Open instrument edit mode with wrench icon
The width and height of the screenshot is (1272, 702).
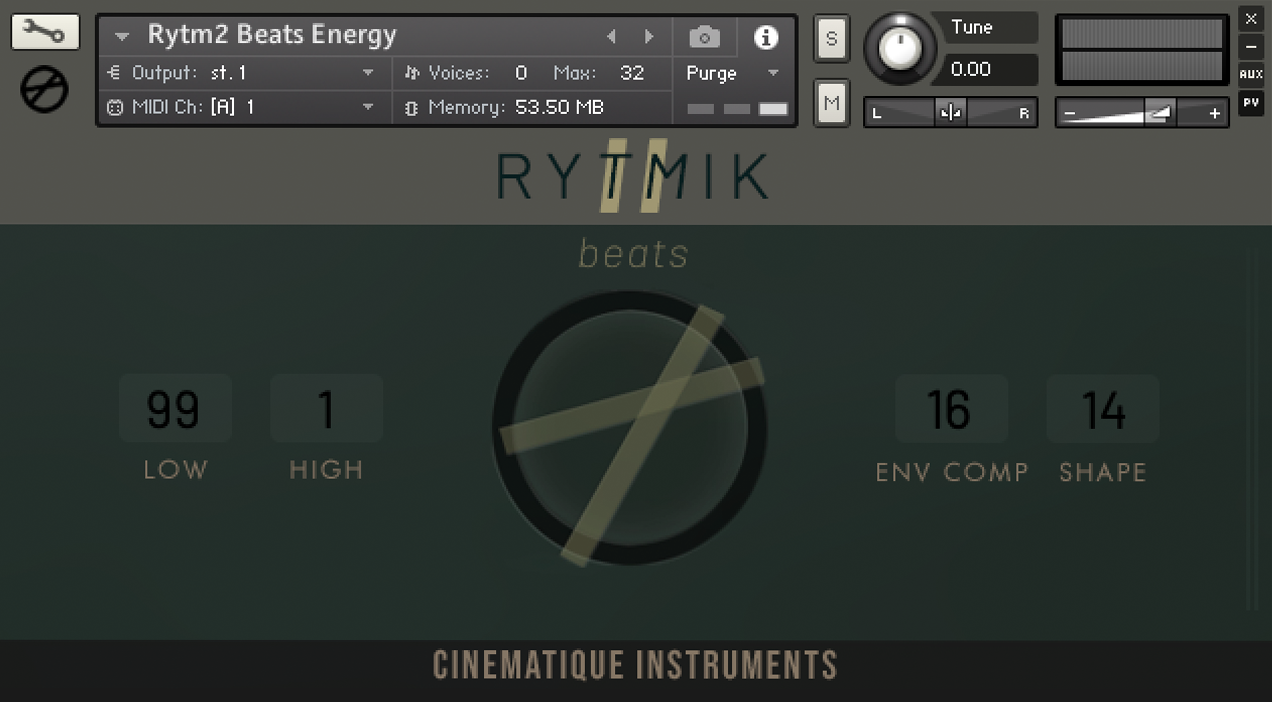[45, 32]
